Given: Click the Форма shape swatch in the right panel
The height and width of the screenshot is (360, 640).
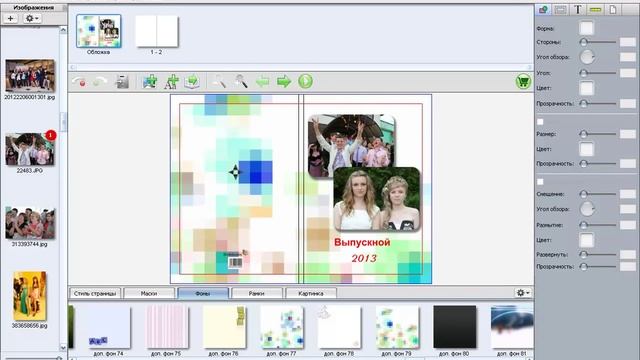Looking at the screenshot, I should [587, 28].
